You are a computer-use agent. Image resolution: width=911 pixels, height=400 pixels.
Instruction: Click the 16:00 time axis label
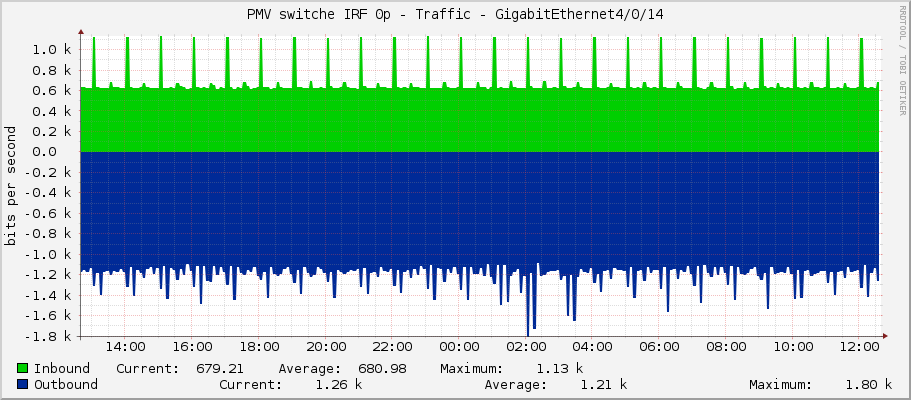click(x=192, y=348)
